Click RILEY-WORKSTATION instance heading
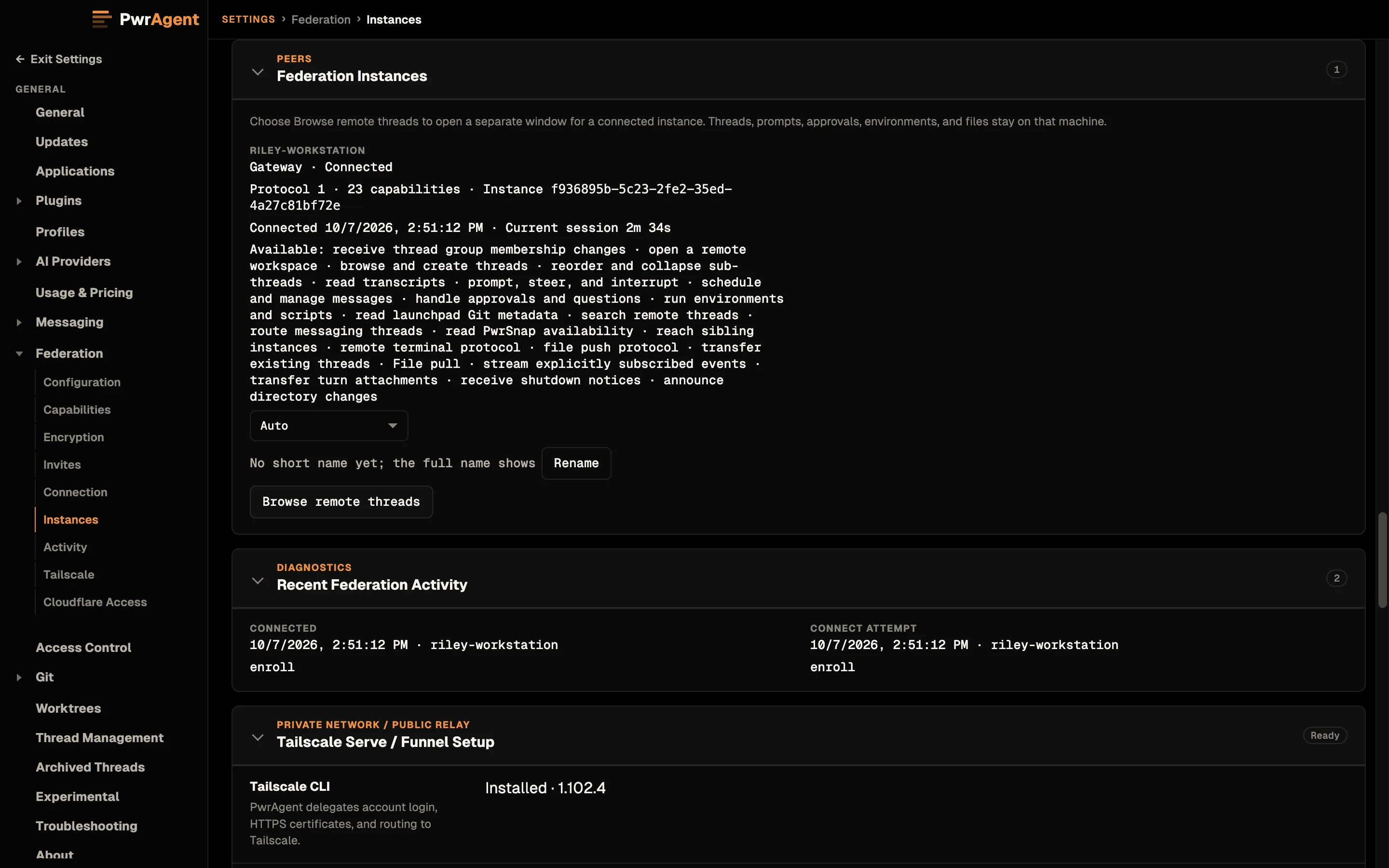Image resolution: width=1389 pixels, height=868 pixels. tap(307, 150)
